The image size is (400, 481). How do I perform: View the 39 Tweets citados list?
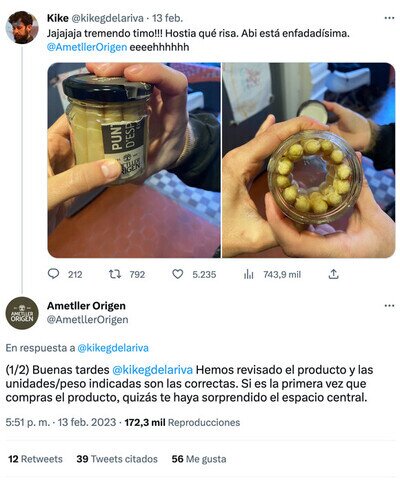(x=117, y=459)
